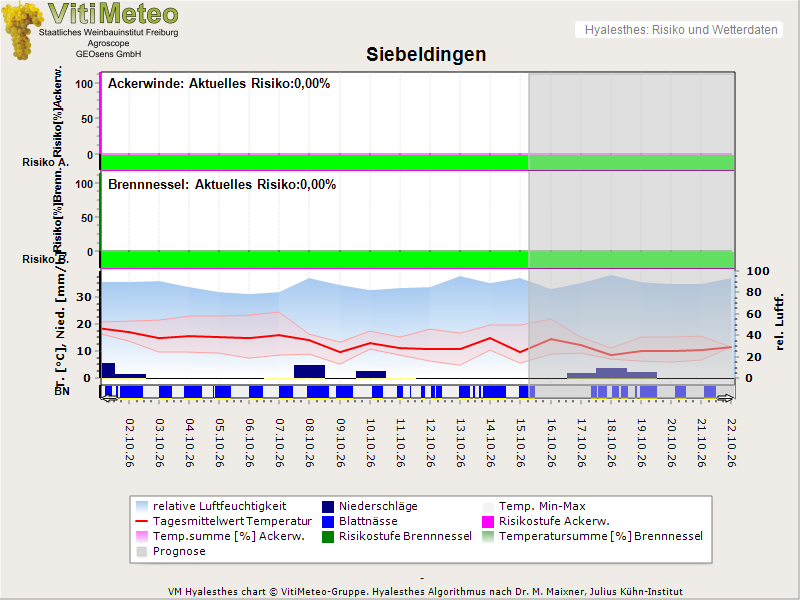This screenshot has width=800, height=600.
Task: Click the relative Luftfeuchtigkeit legend swatch
Action: click(142, 506)
